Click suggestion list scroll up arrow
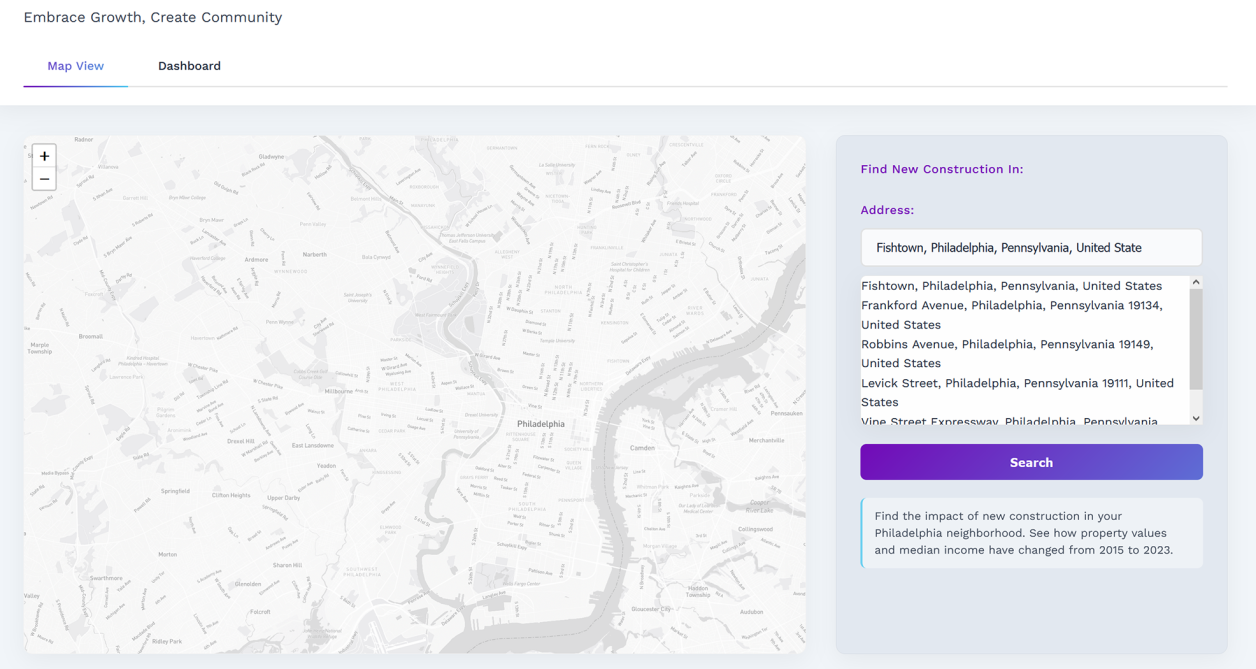The height and width of the screenshot is (669, 1256). tap(1196, 283)
